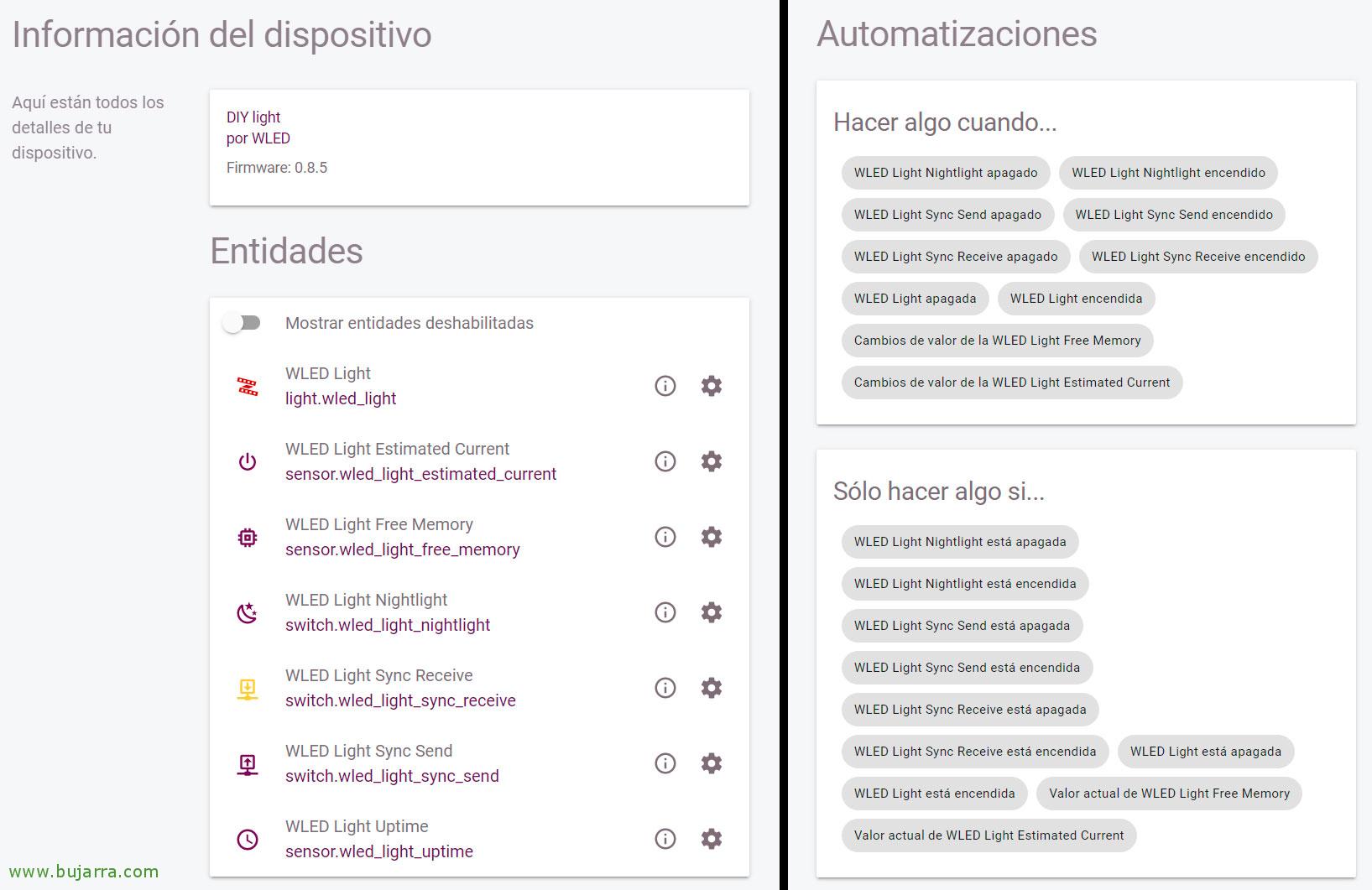Click switch.wled_light_sync_receive entity id
The width and height of the screenshot is (1372, 890).
400,701
